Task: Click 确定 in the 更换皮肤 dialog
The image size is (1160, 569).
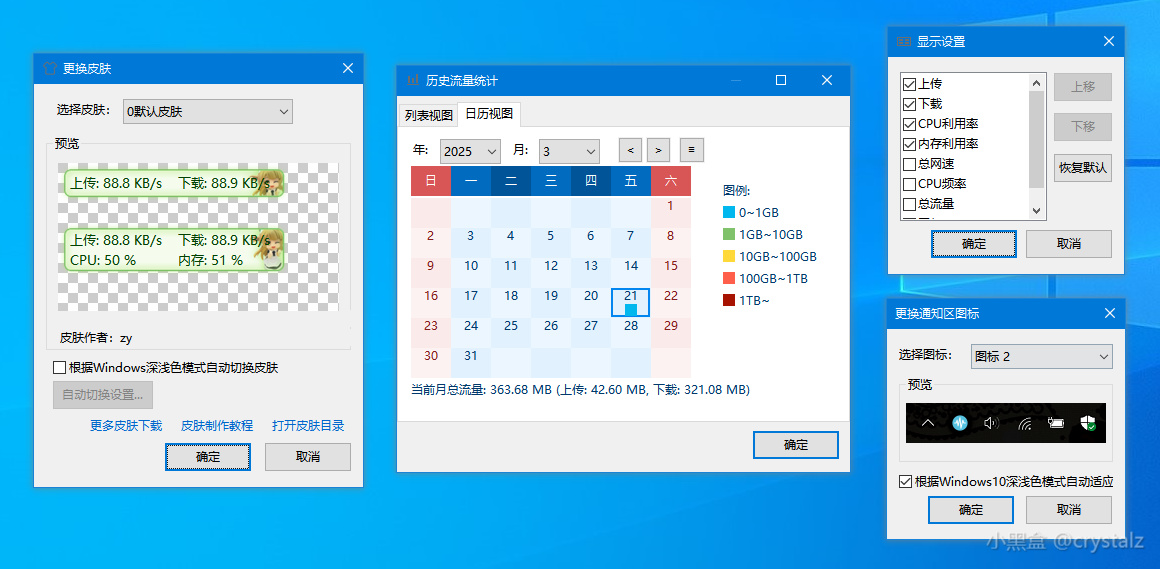Action: [x=208, y=457]
